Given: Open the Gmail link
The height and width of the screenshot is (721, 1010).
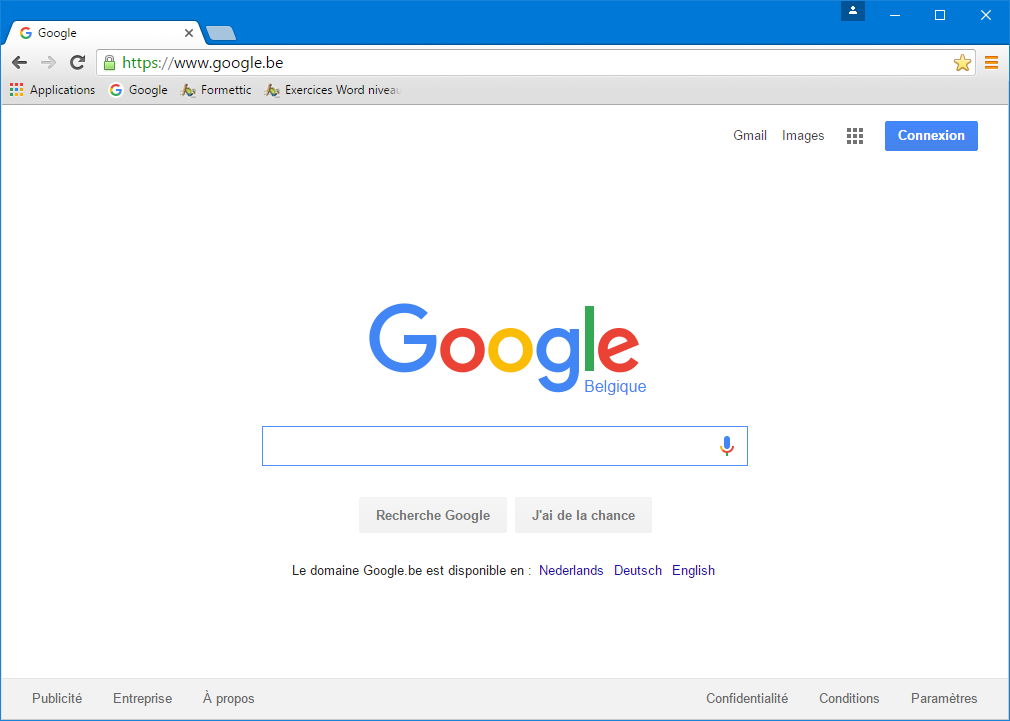Looking at the screenshot, I should click(x=750, y=136).
